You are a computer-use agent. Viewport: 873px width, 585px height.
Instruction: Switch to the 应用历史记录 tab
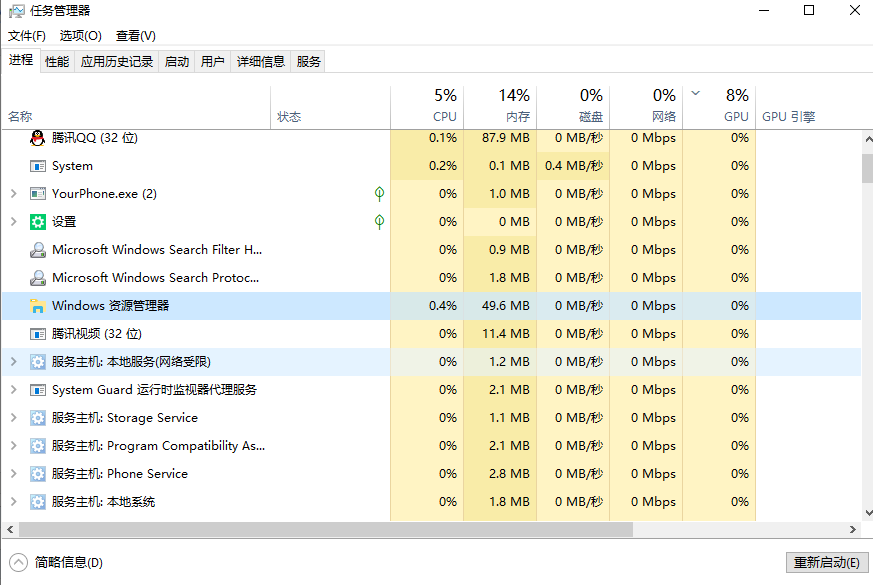click(116, 62)
